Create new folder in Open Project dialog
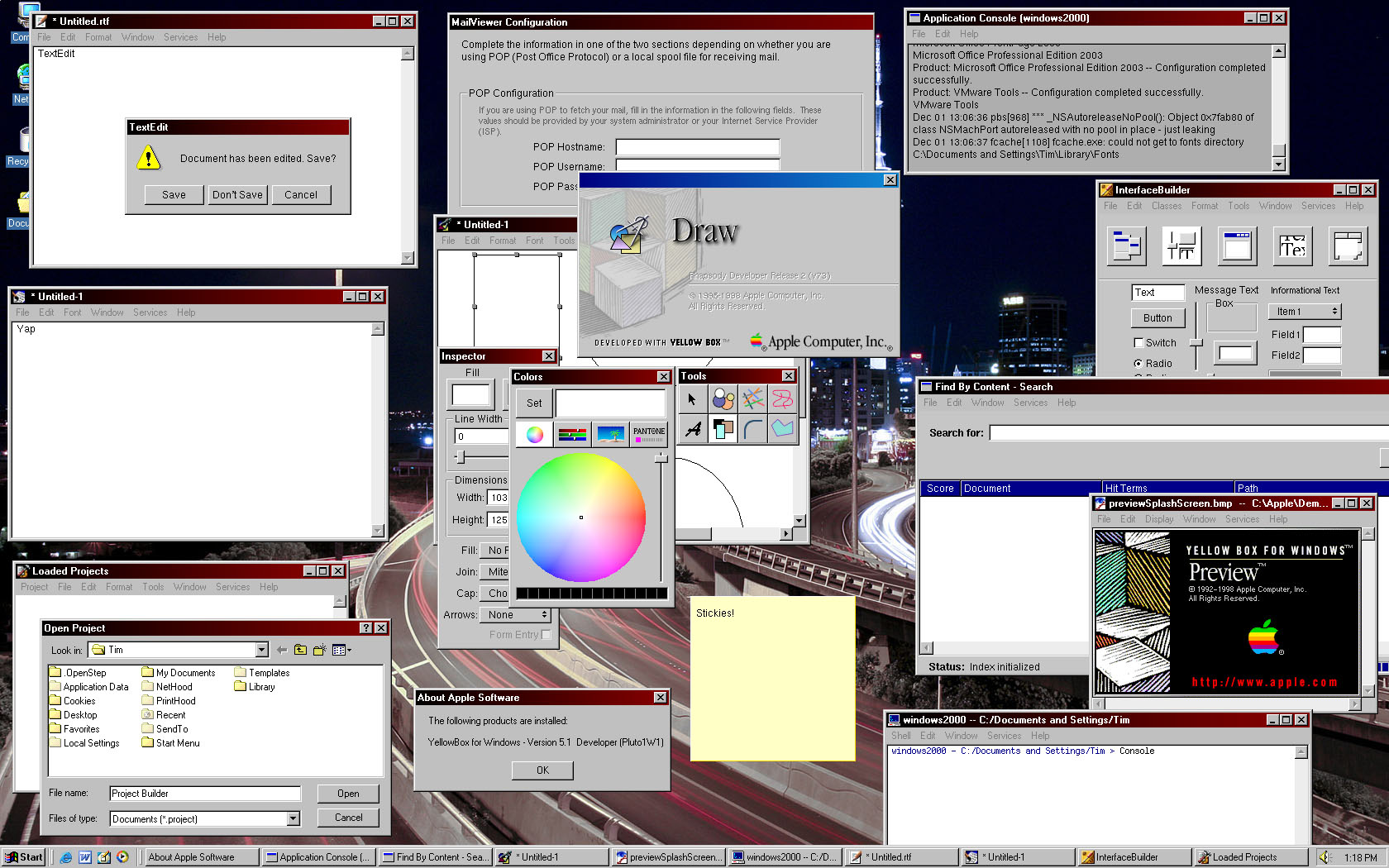Screen dimensions: 1389x868 (x=319, y=650)
